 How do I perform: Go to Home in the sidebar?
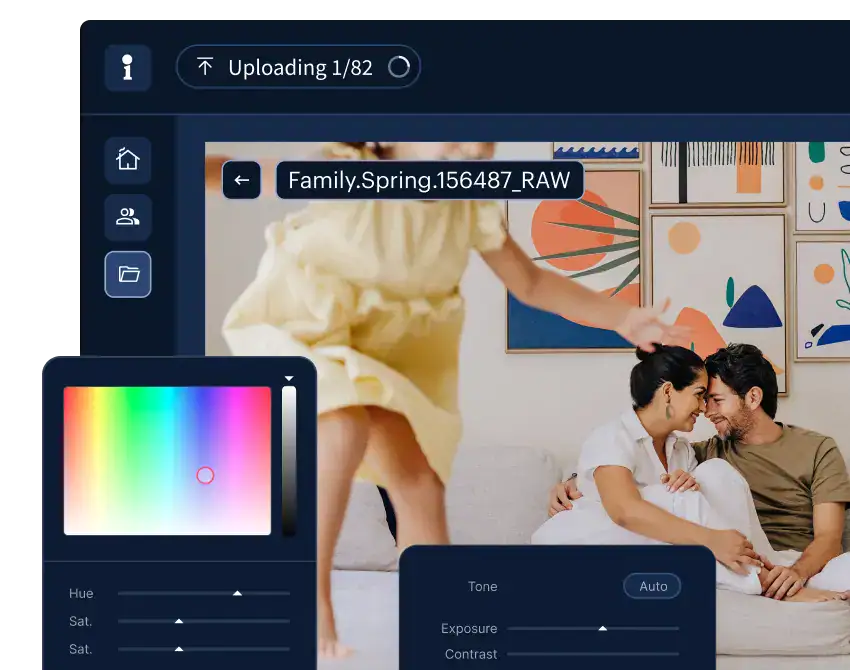127,160
